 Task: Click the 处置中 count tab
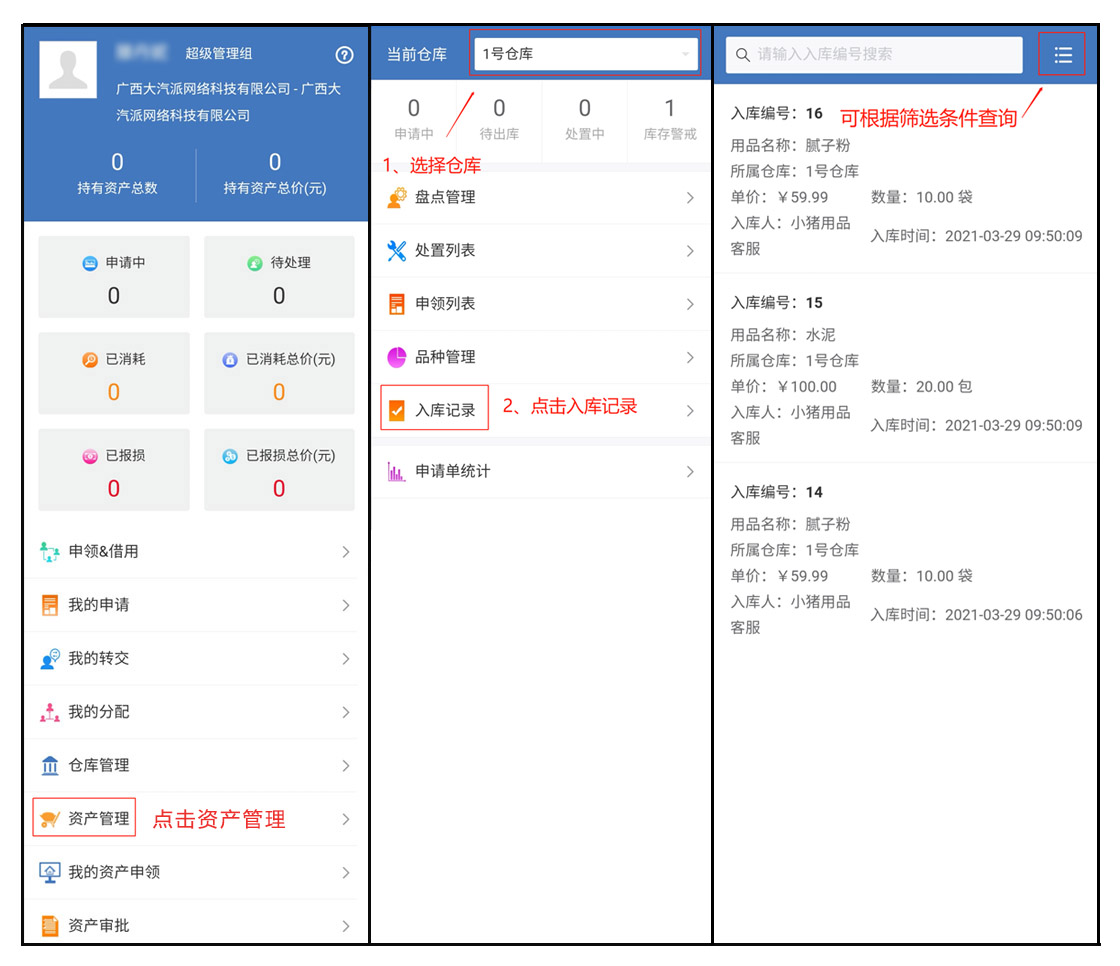tap(584, 119)
